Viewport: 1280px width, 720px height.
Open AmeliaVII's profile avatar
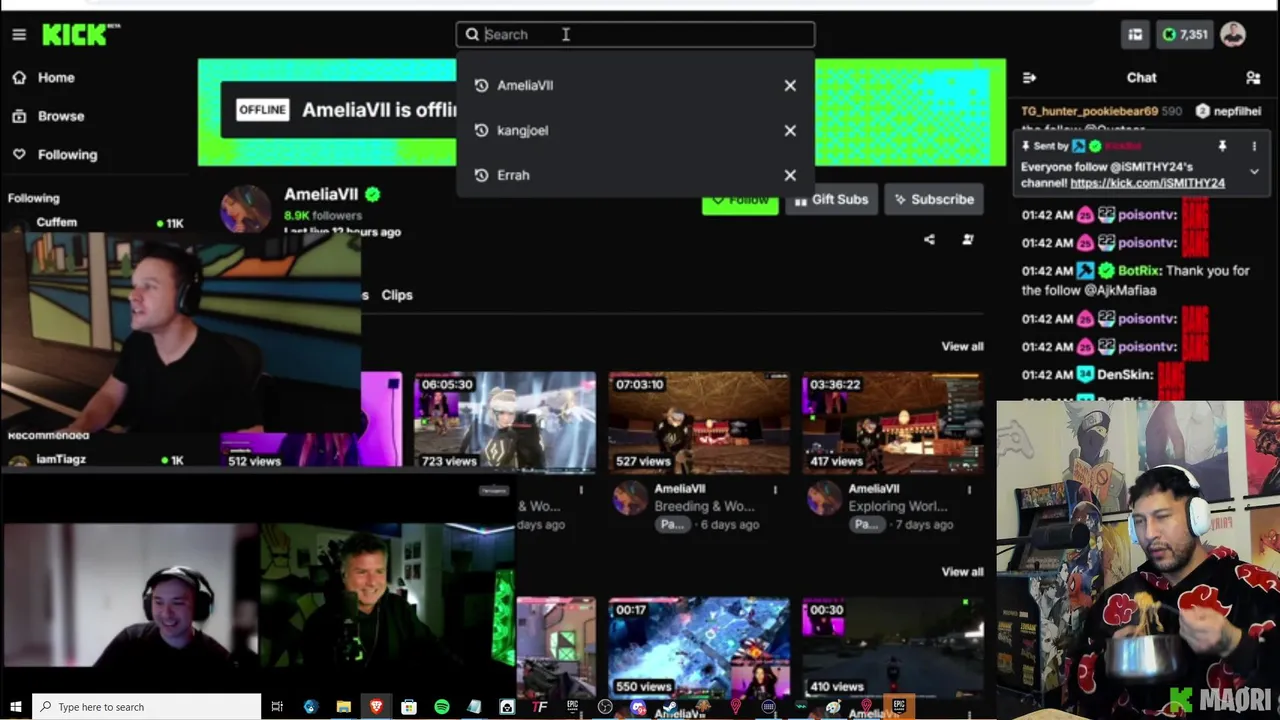(245, 208)
